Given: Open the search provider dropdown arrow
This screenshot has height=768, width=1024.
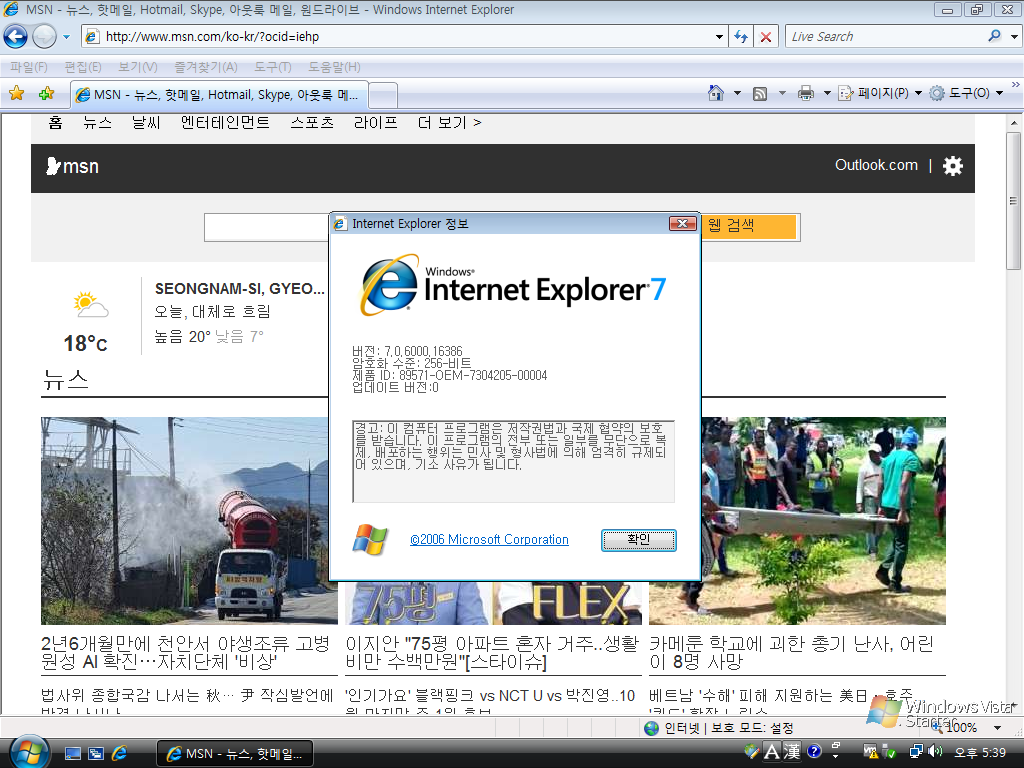Looking at the screenshot, I should coord(1014,37).
